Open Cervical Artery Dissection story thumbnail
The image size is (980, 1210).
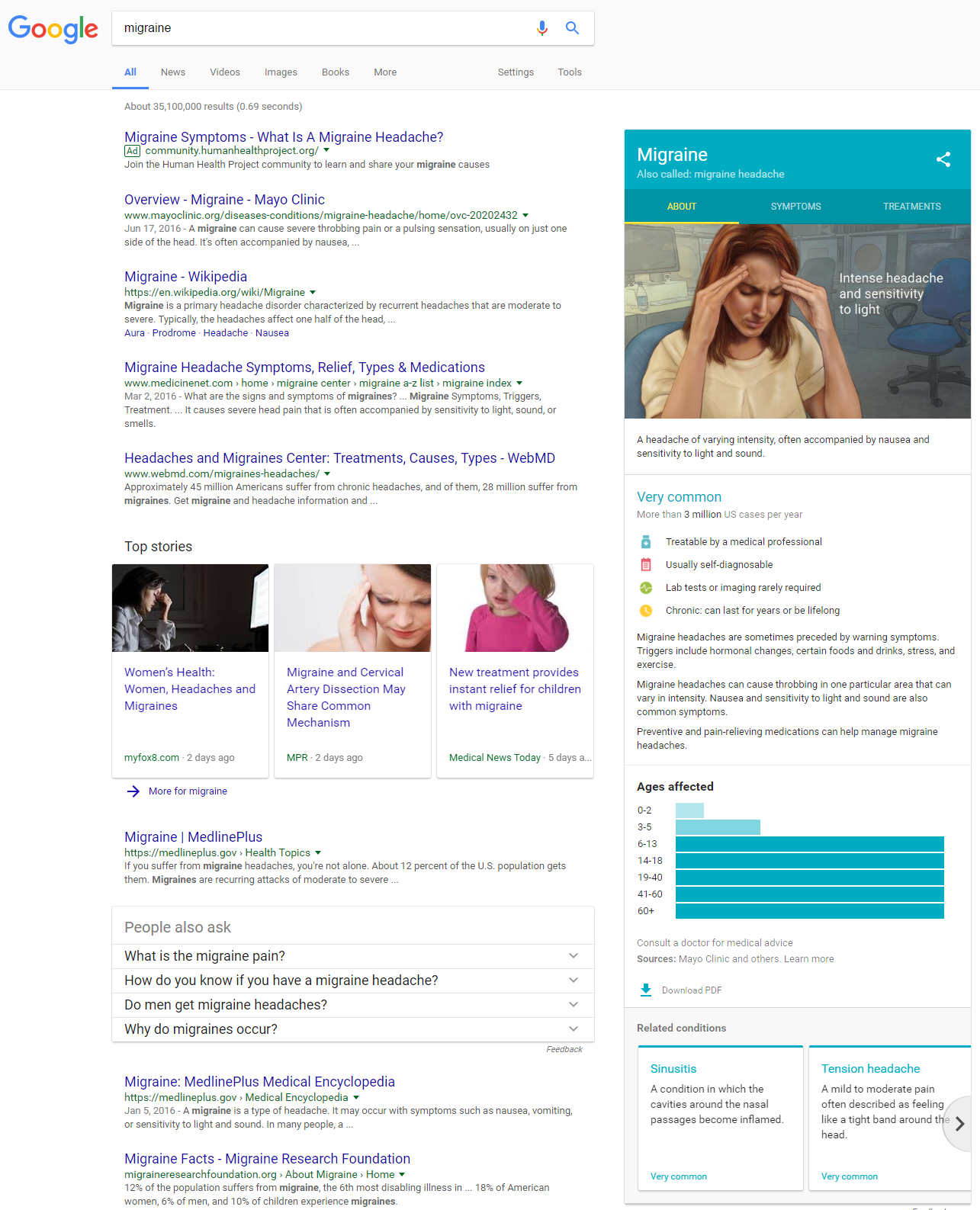pyautogui.click(x=352, y=608)
